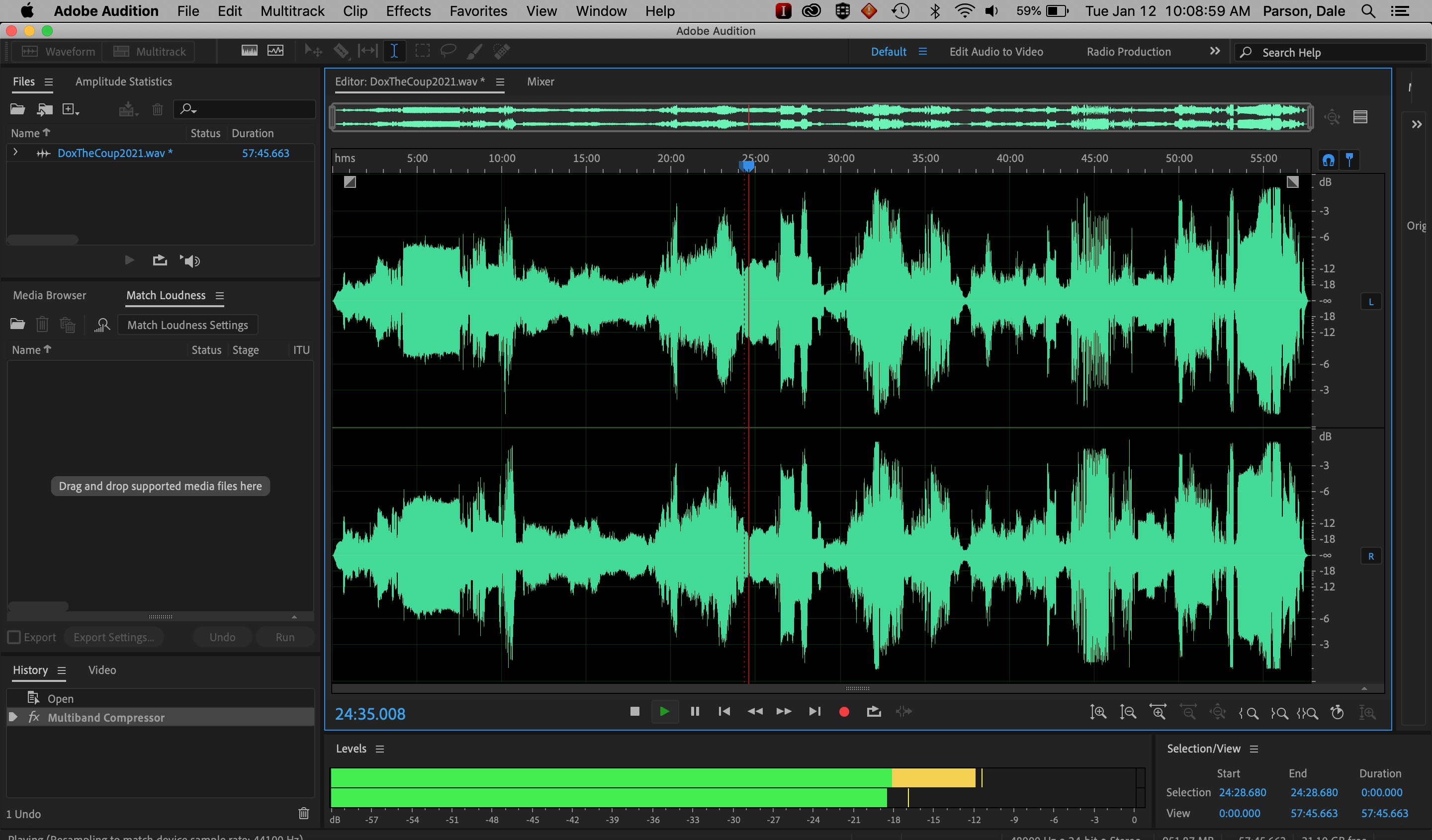Click the Record button
1432x840 pixels.
pos(844,712)
